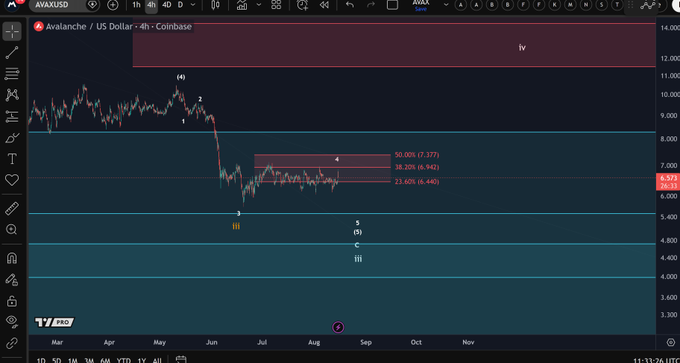The image size is (680, 363).
Task: Expand the favorite indicators dropdown arrow
Action: [259, 5]
